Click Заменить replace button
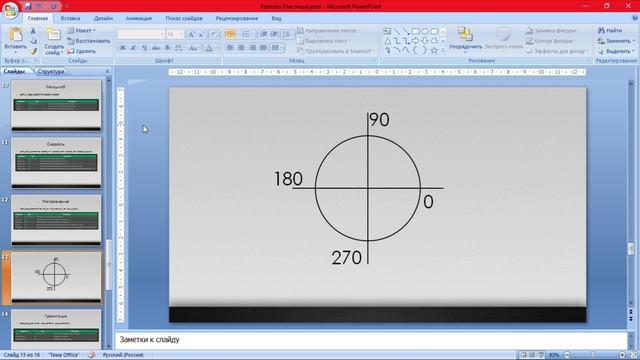This screenshot has width=640, height=360. click(x=616, y=41)
